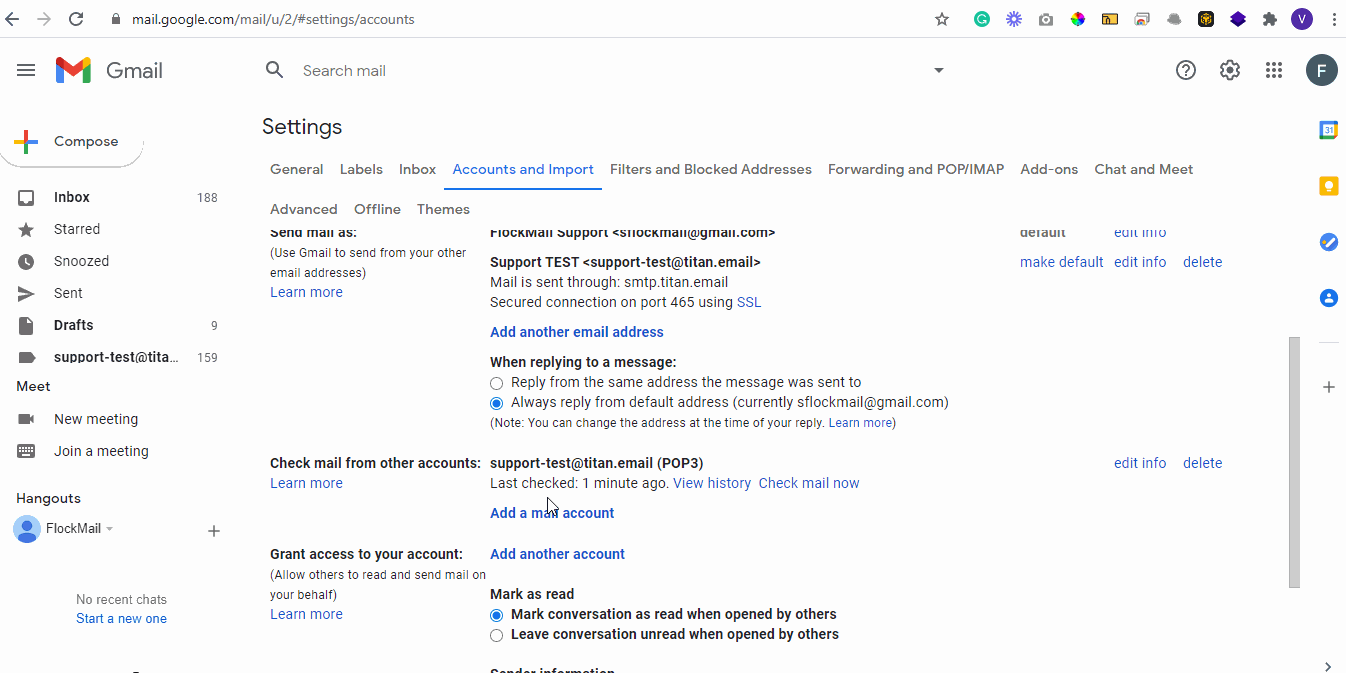Click the Search mail input field
Image resolution: width=1346 pixels, height=673 pixels.
(x=610, y=70)
